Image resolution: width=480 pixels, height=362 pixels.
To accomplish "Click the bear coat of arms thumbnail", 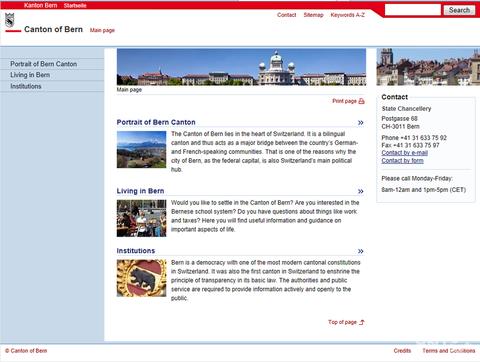I will pos(141,278).
